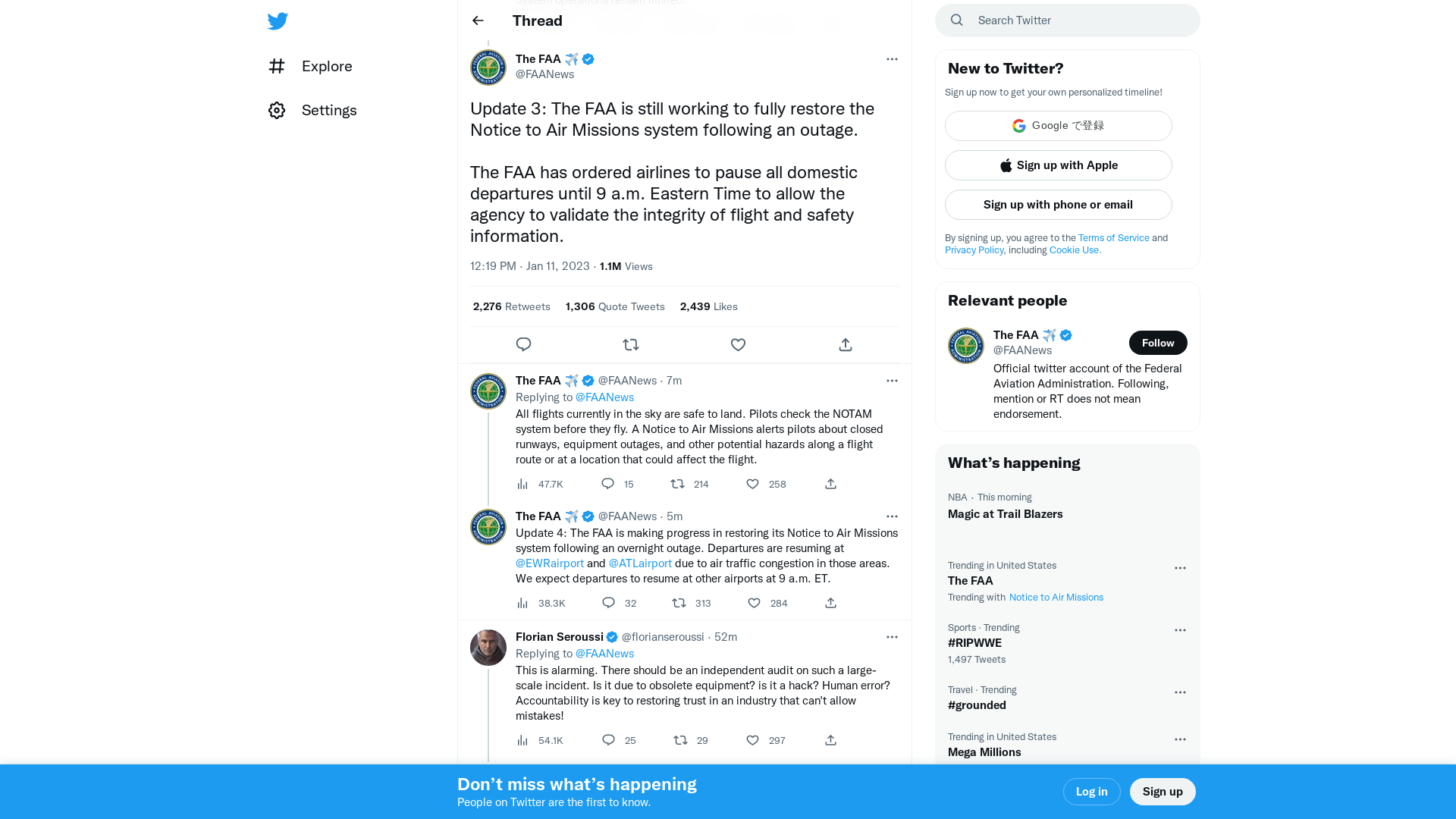Open Settings menu

point(312,109)
